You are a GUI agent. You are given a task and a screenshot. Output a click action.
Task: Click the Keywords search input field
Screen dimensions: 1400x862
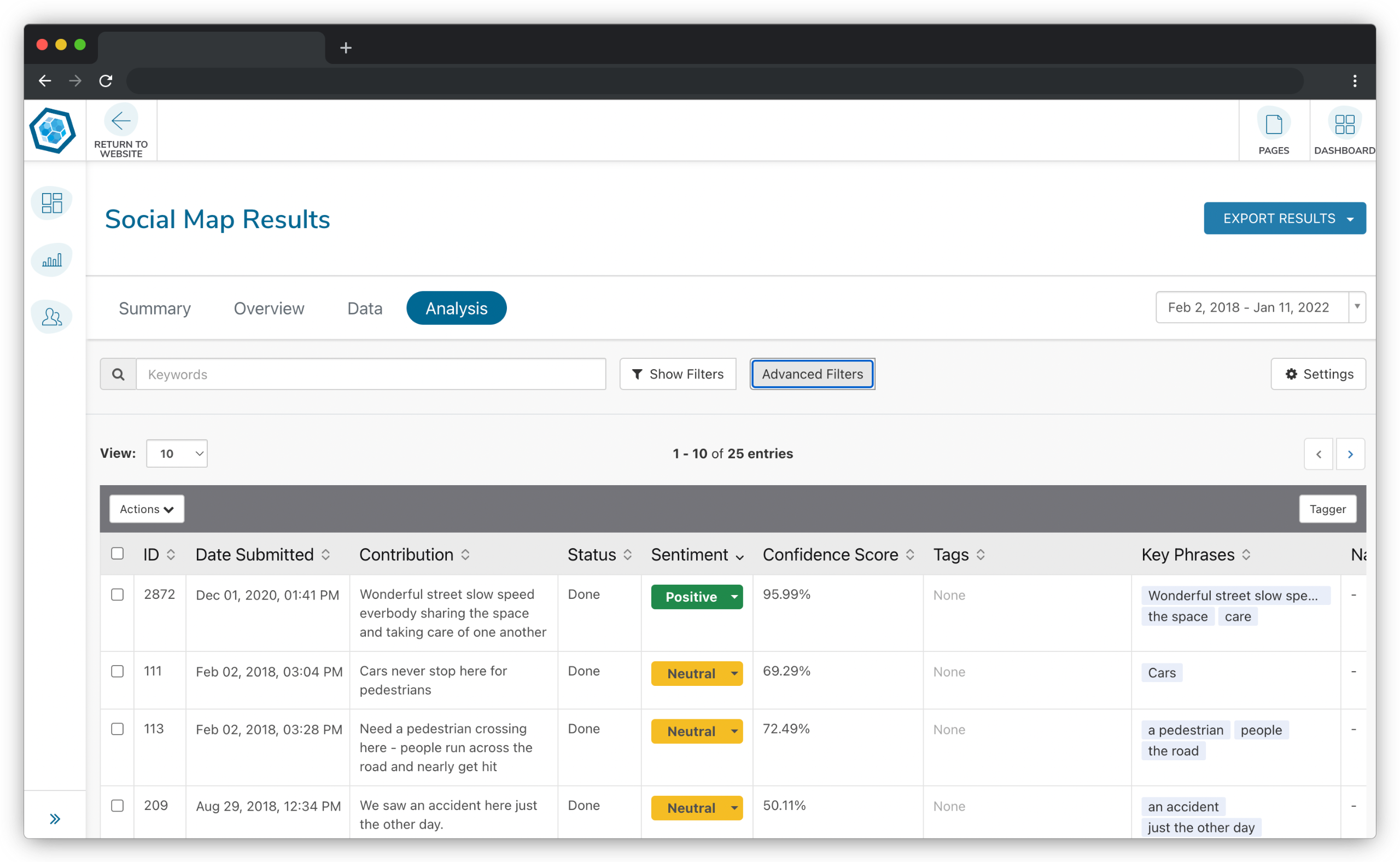(x=370, y=374)
